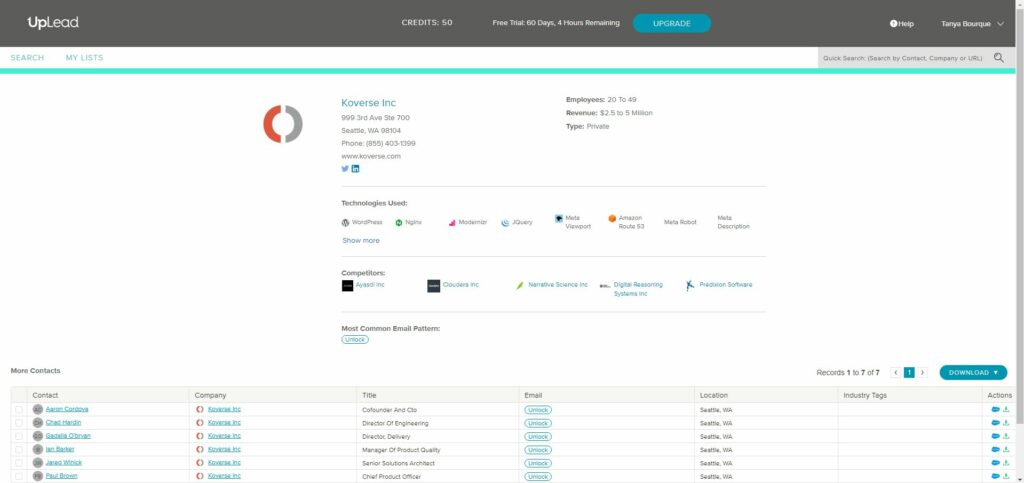
Task: Click the 'Manager Of Product Quality' cell
Action: (401, 450)
